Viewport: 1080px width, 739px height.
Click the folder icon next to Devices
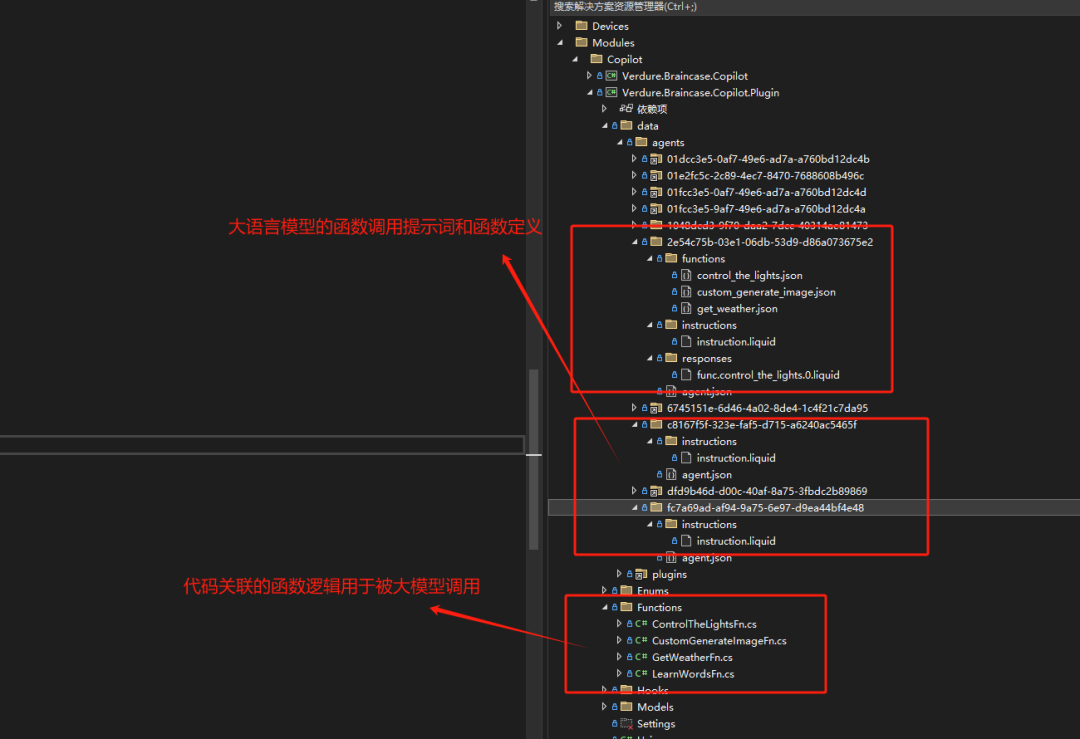click(x=581, y=26)
